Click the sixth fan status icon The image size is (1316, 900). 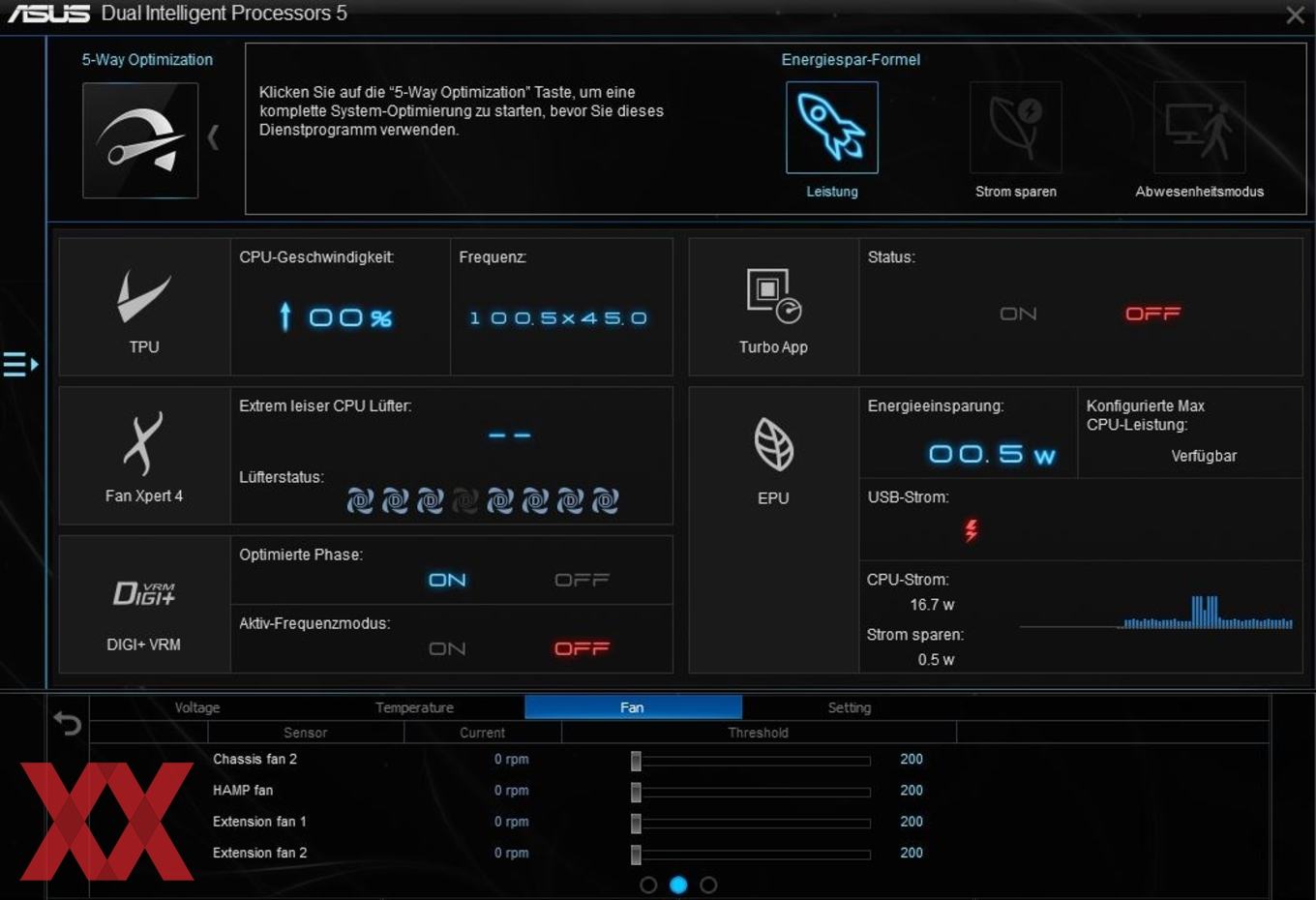535,500
